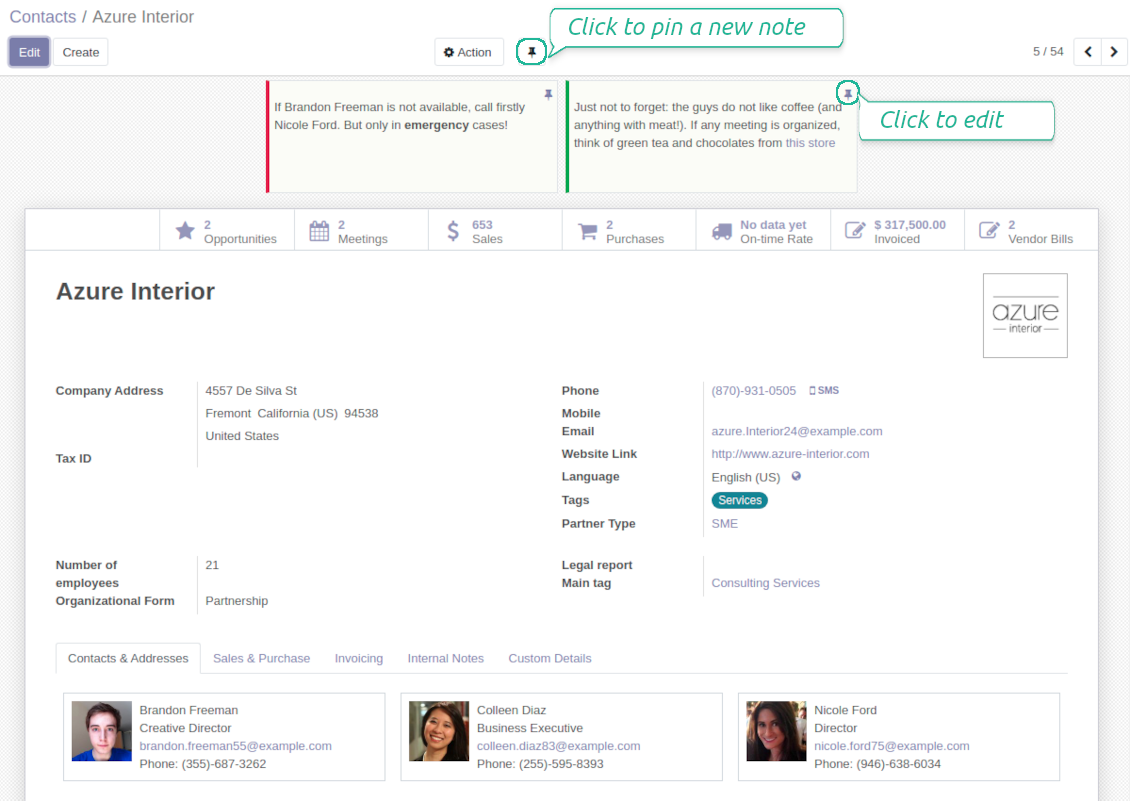Open the Meetings calendar stat button
1130x801 pixels.
tap(361, 231)
